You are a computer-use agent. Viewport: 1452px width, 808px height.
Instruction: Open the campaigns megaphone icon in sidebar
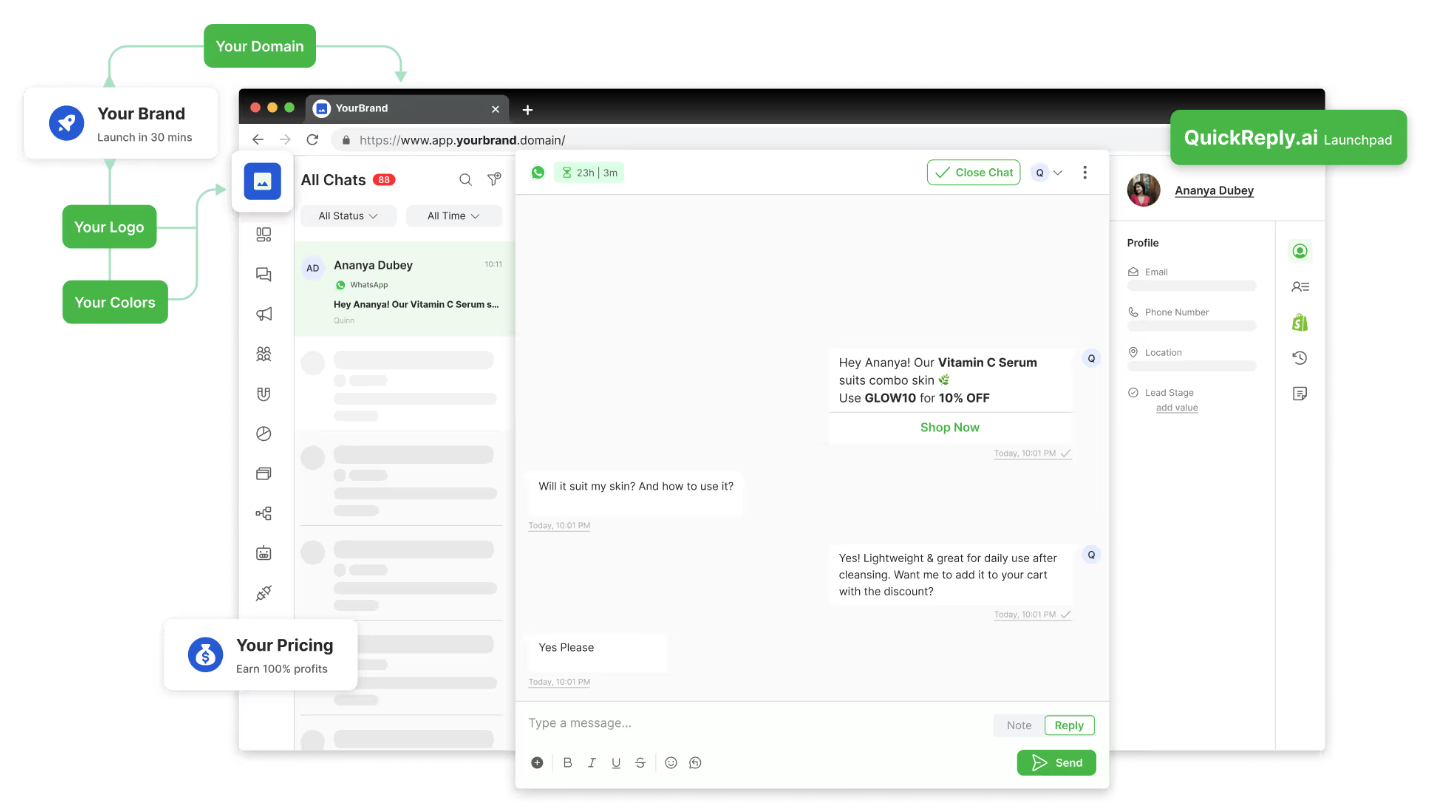click(x=264, y=314)
